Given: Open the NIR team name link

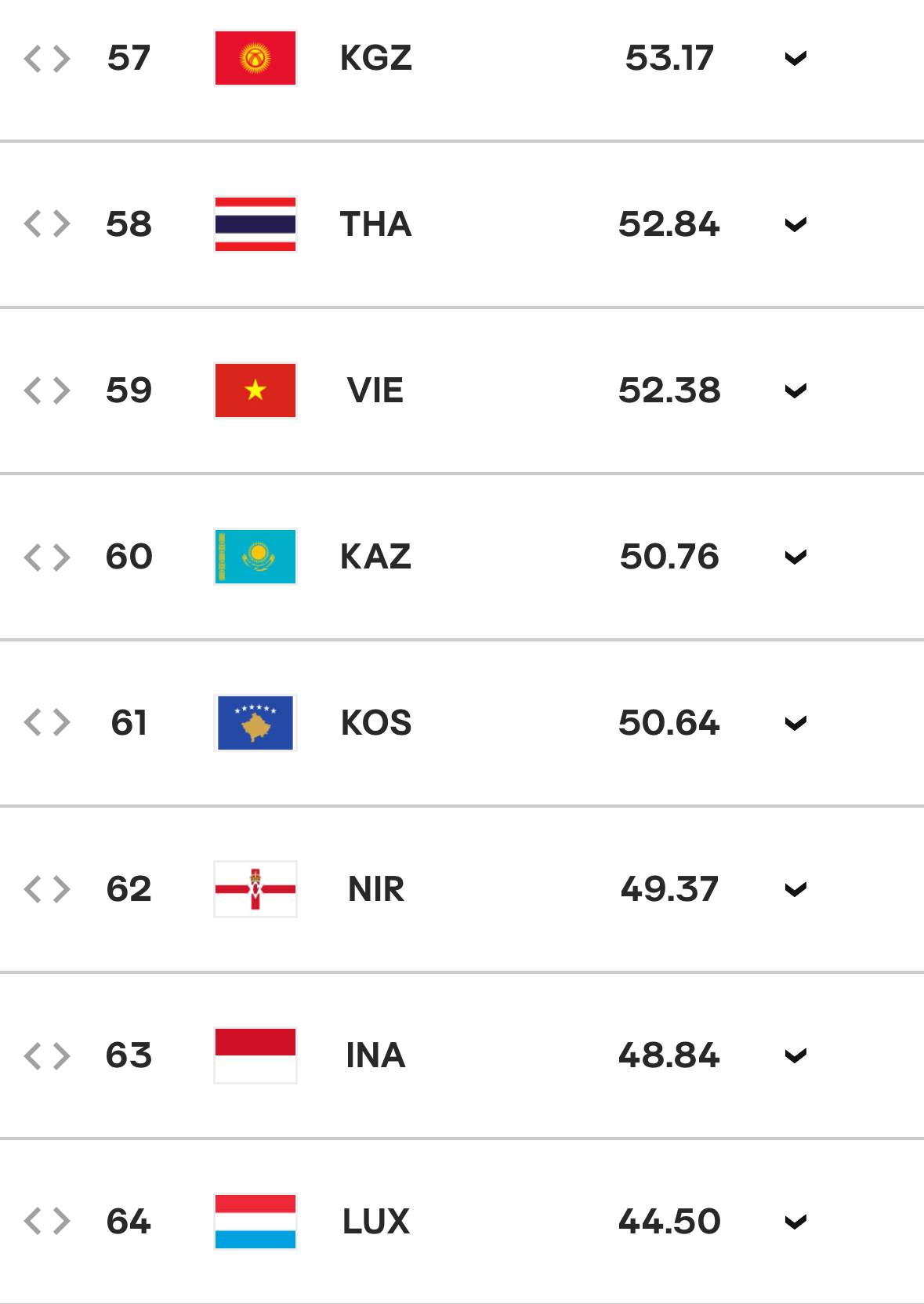Looking at the screenshot, I should [376, 889].
